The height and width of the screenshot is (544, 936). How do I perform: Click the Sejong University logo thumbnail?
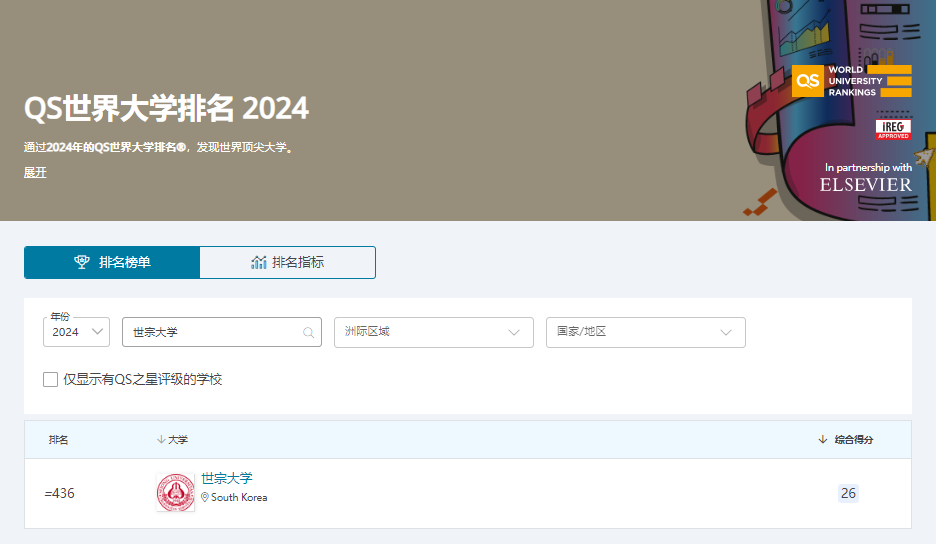pos(176,493)
